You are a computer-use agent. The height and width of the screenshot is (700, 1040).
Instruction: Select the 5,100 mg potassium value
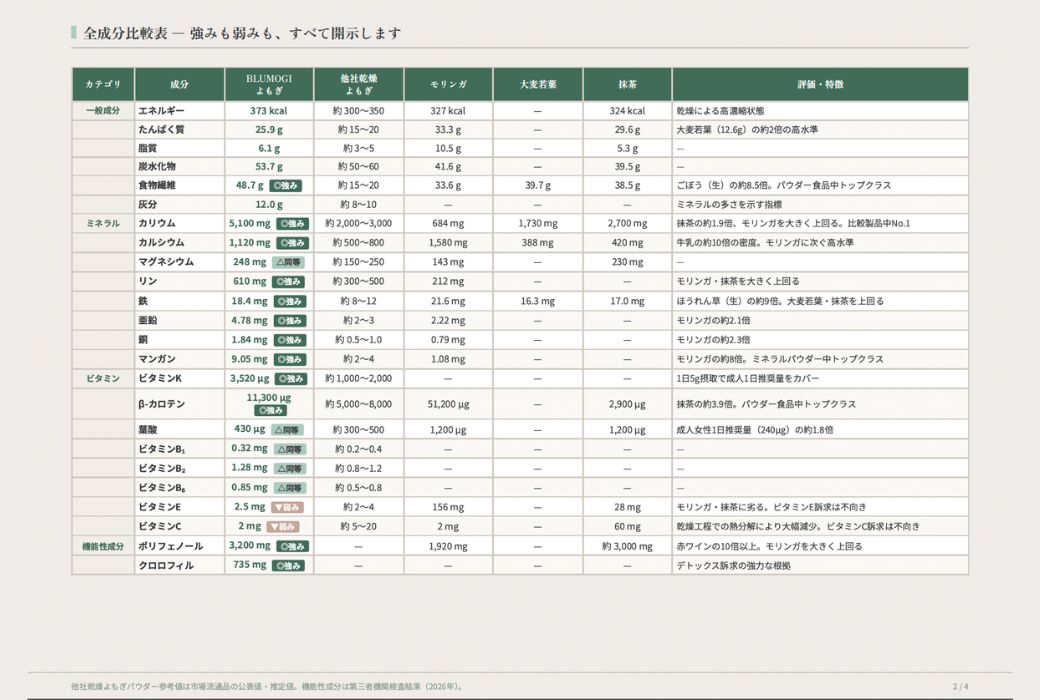pos(249,224)
